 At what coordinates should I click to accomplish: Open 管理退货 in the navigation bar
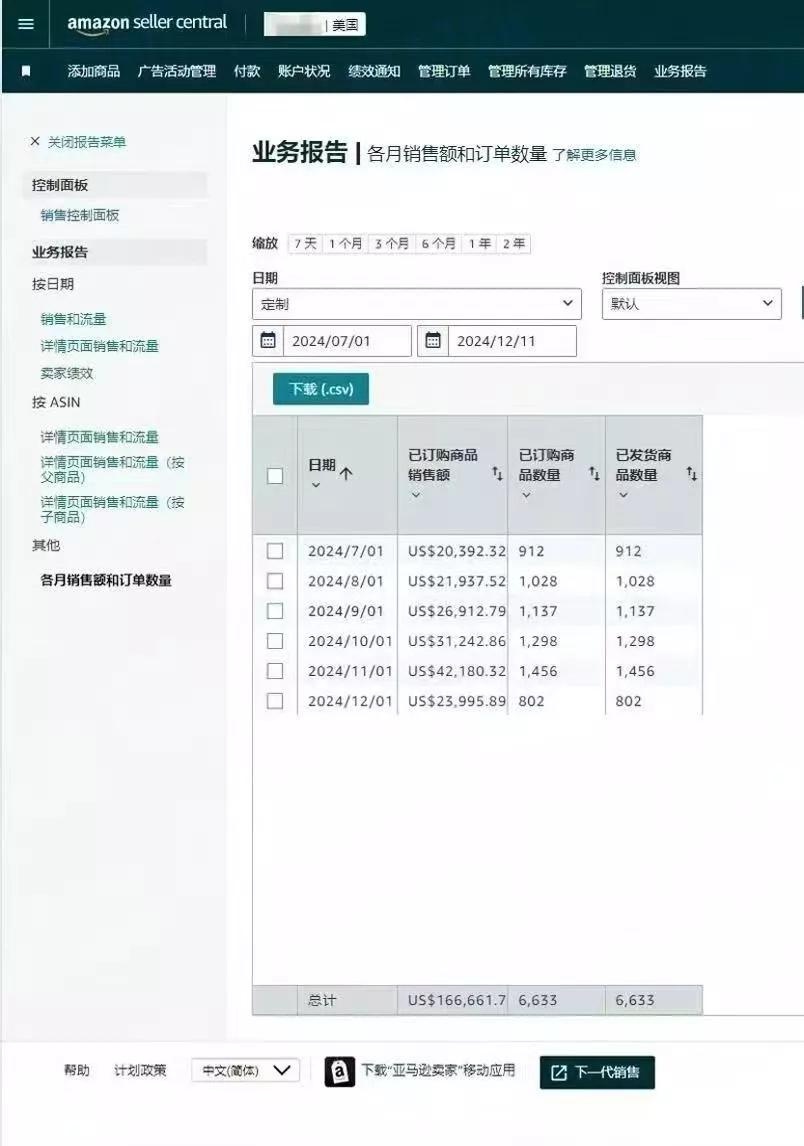(610, 71)
